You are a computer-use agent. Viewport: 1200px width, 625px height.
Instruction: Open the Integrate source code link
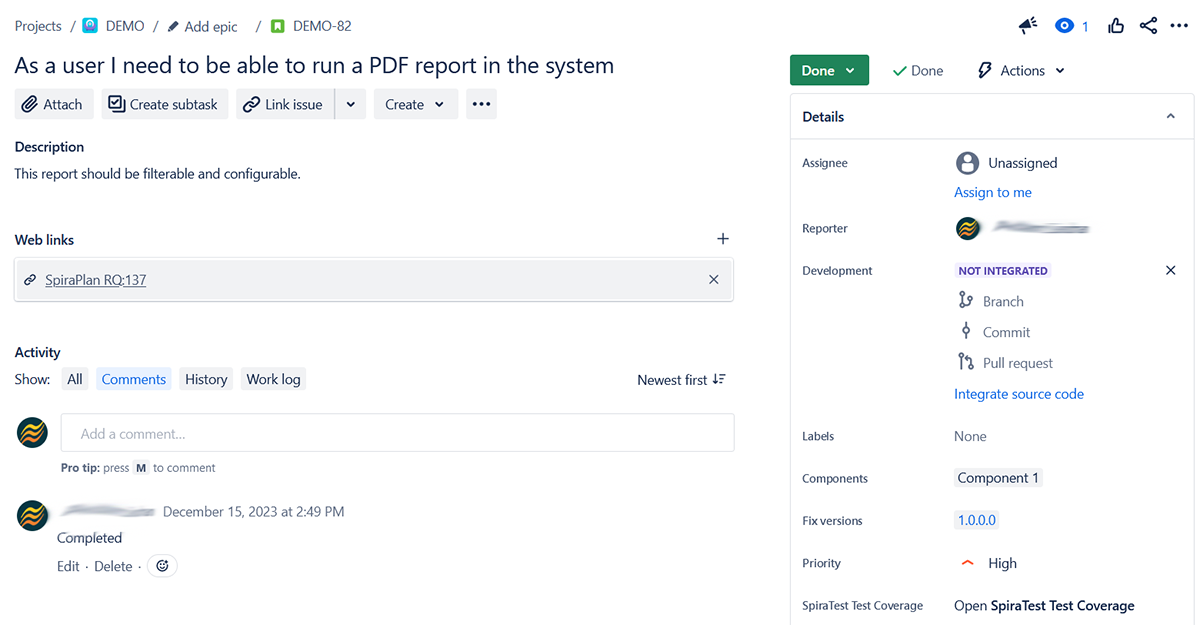pos(1018,395)
